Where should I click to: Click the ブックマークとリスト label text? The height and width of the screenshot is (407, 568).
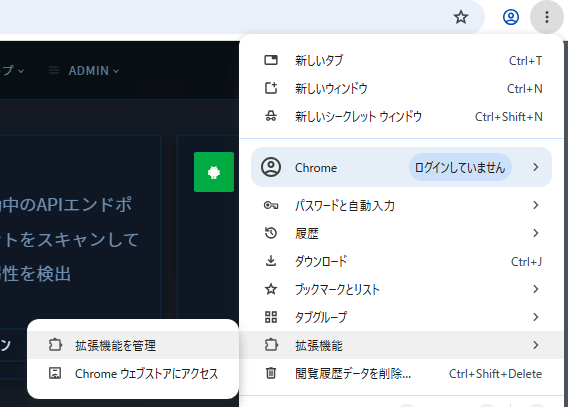(x=337, y=289)
